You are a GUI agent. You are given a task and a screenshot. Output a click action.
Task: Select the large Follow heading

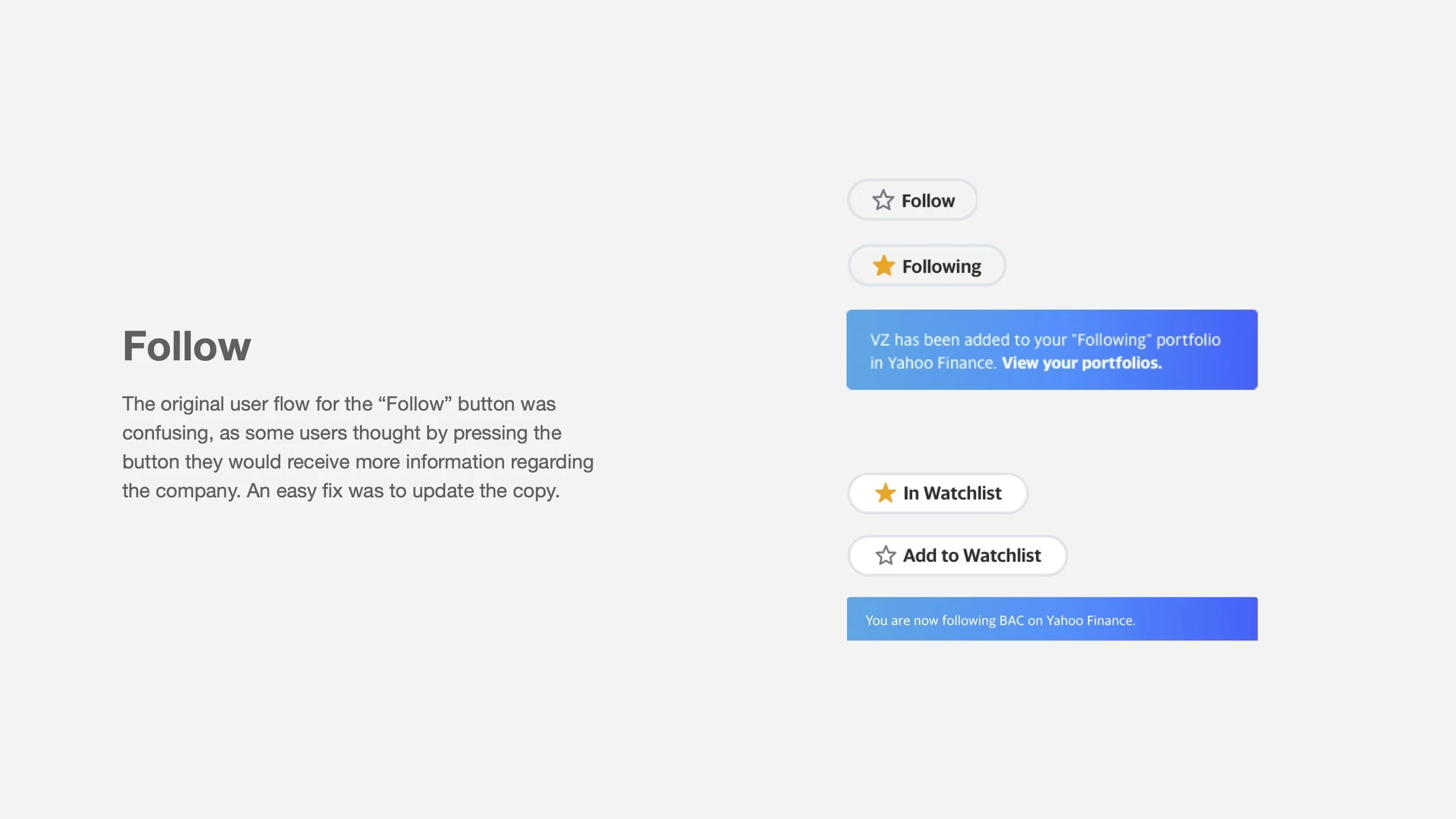pos(186,346)
